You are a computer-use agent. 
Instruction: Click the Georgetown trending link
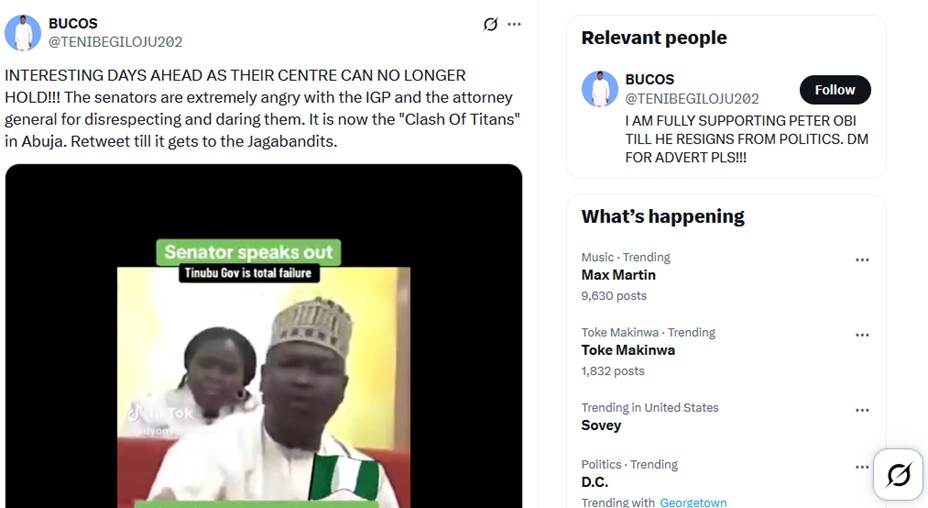[693, 502]
